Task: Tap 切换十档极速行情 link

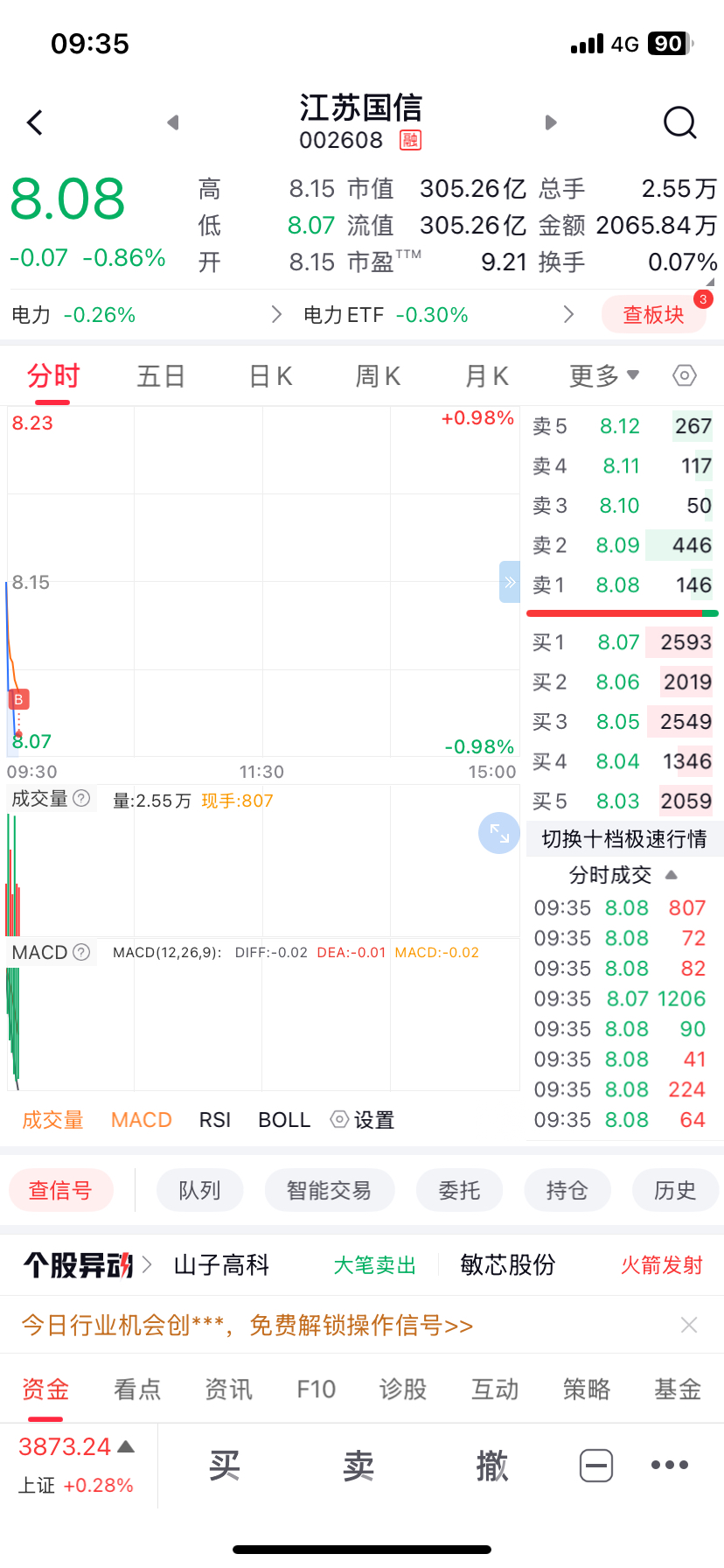Action: (624, 839)
